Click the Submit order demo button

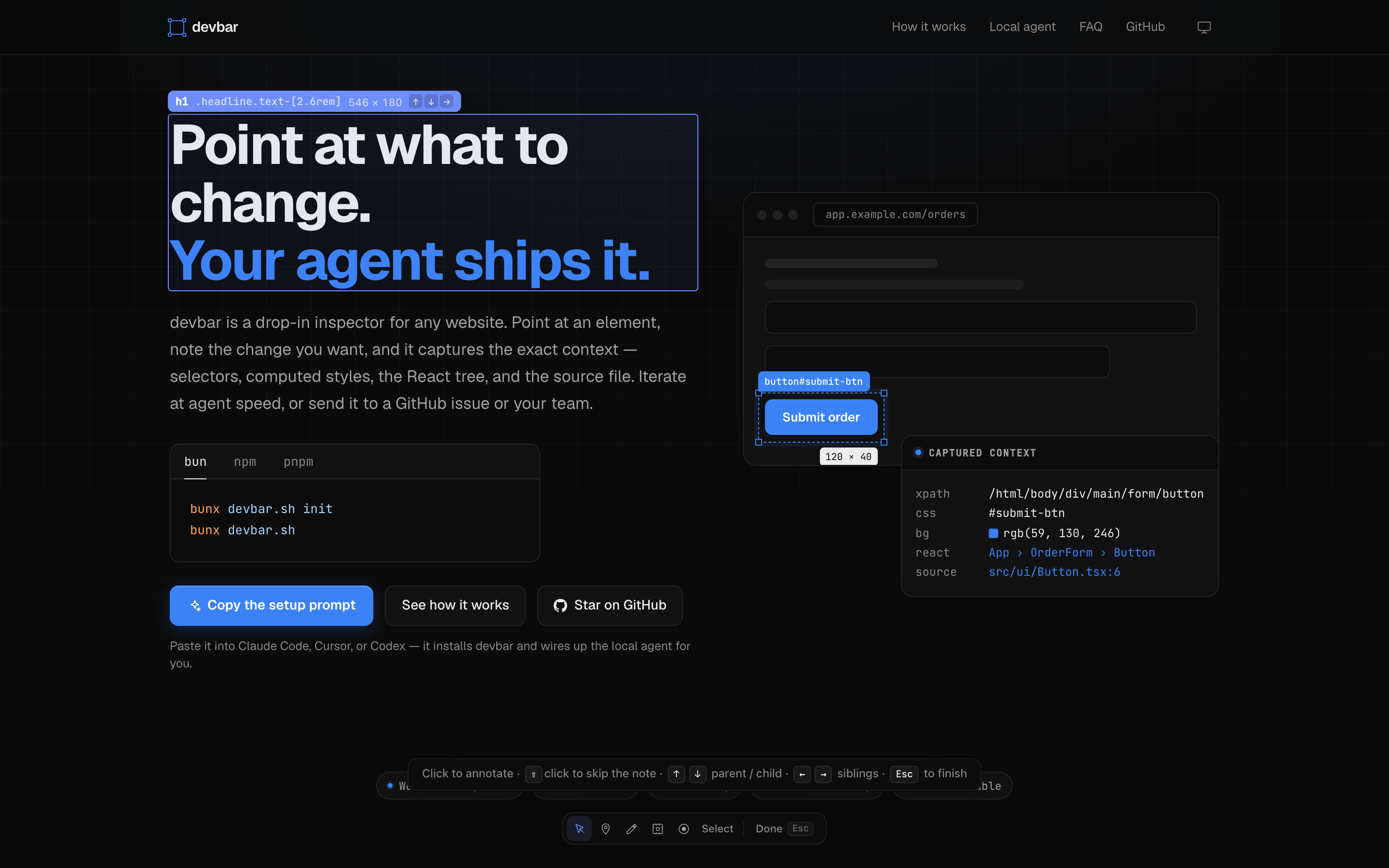pos(821,417)
